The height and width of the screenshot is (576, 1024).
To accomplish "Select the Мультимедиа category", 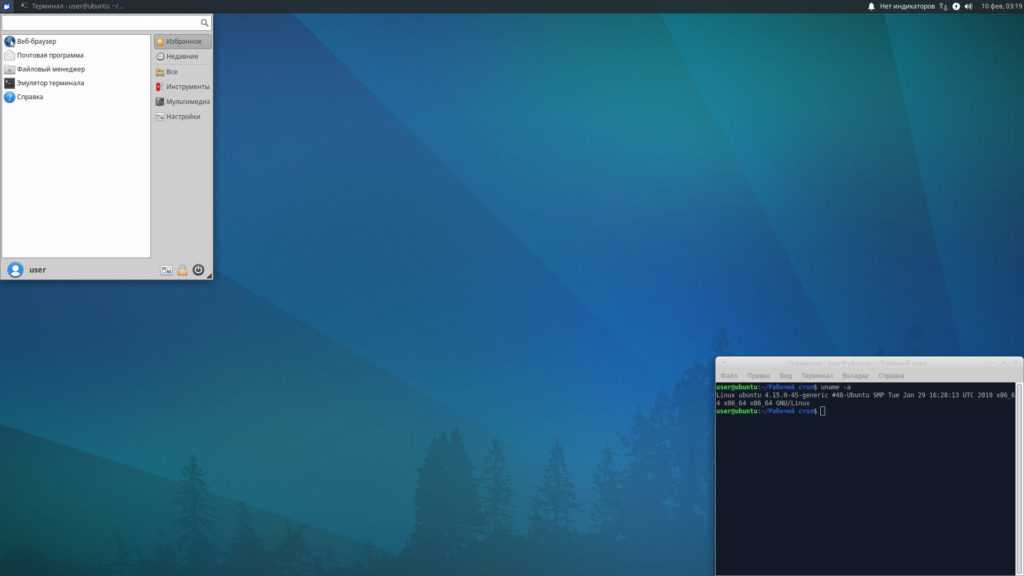I will coord(182,101).
